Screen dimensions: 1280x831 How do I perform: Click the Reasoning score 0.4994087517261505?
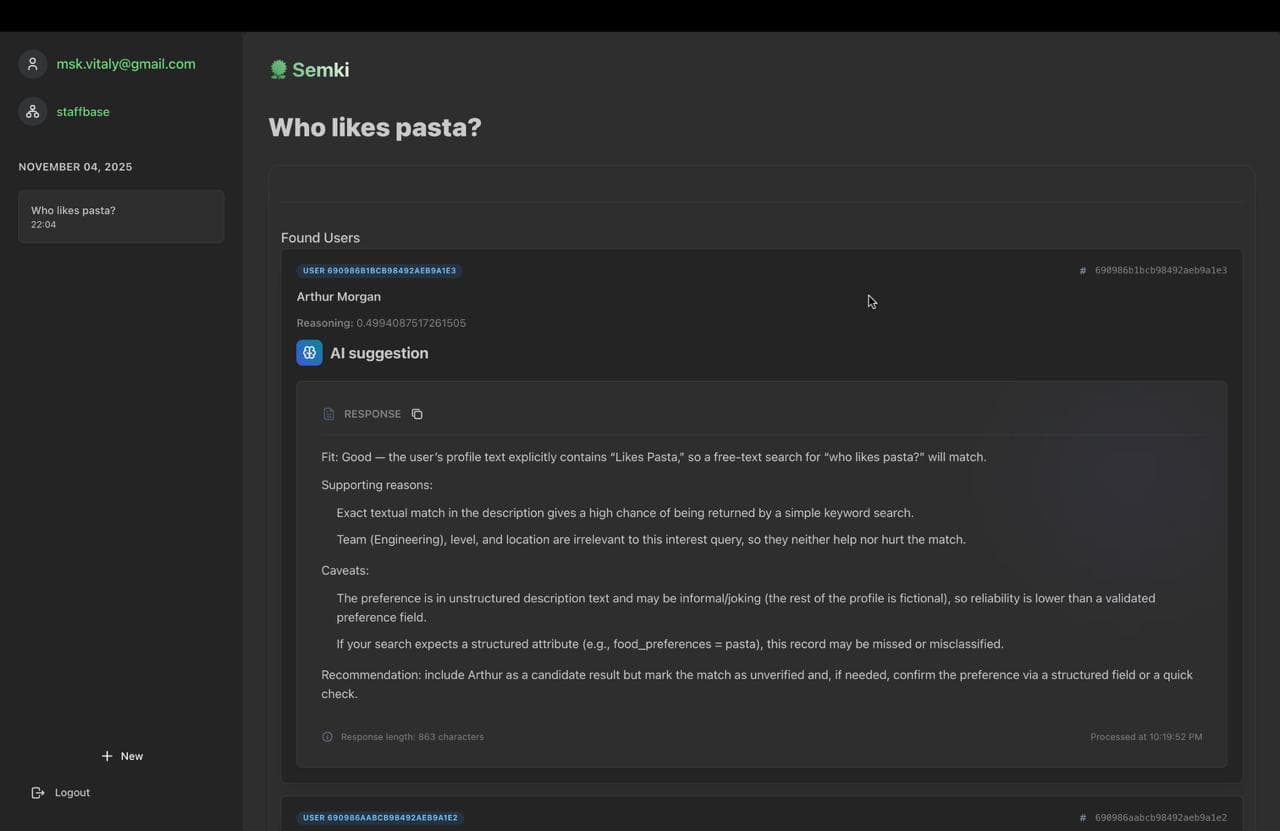click(411, 323)
